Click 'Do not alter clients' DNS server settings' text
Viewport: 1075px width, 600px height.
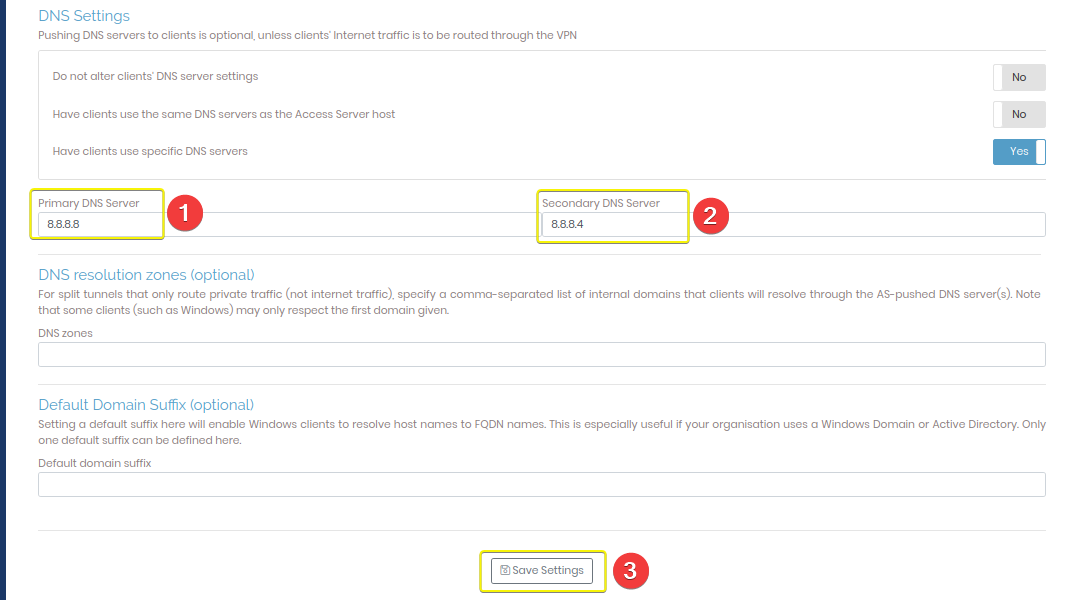coord(156,76)
